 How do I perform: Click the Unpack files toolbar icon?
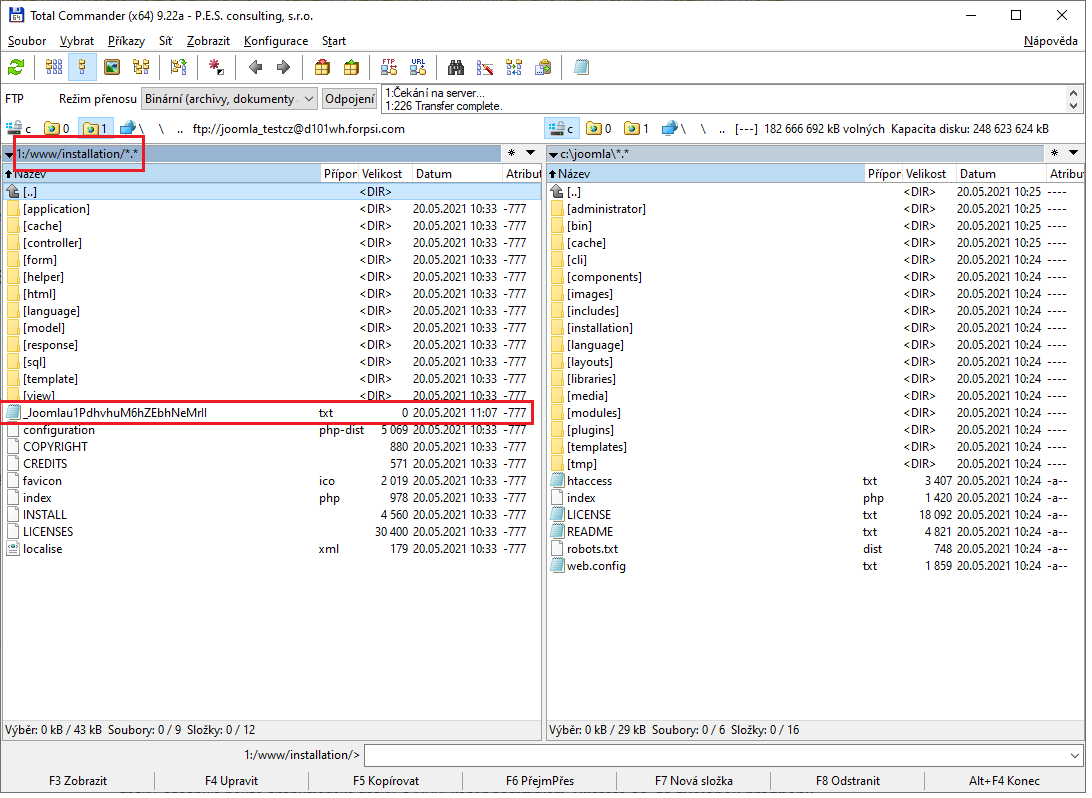point(351,68)
